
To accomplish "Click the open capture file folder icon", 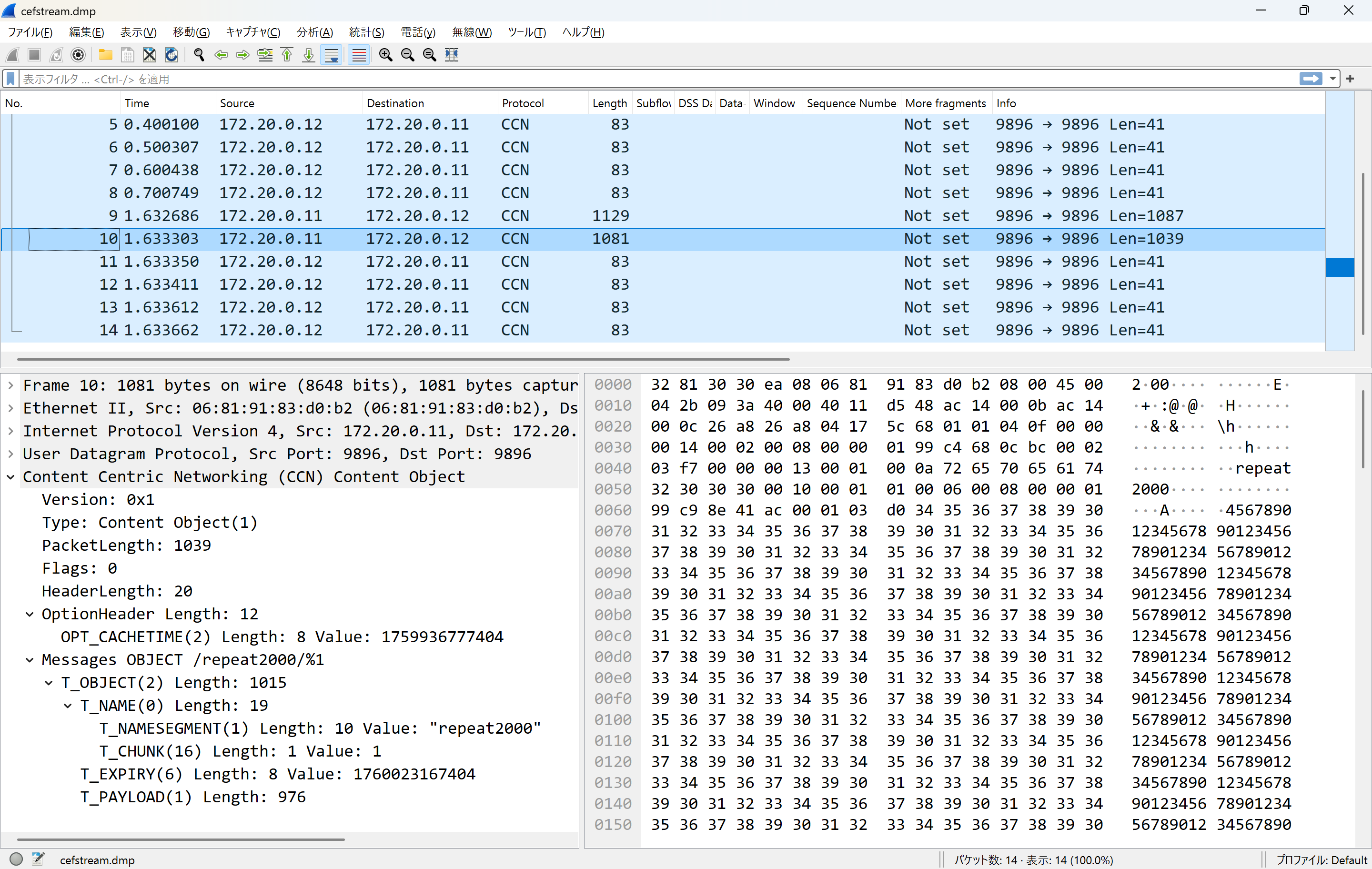I will [x=105, y=55].
